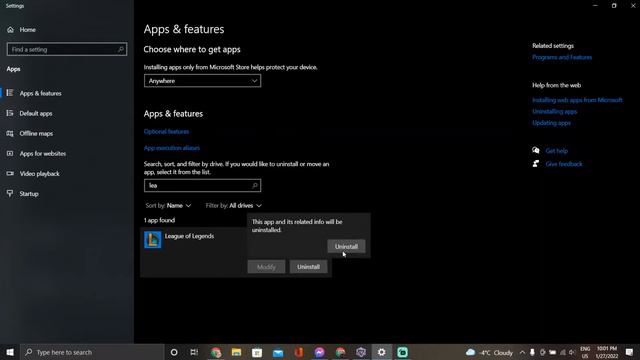Click the Get help link
Image resolution: width=640 pixels, height=360 pixels.
(556, 151)
